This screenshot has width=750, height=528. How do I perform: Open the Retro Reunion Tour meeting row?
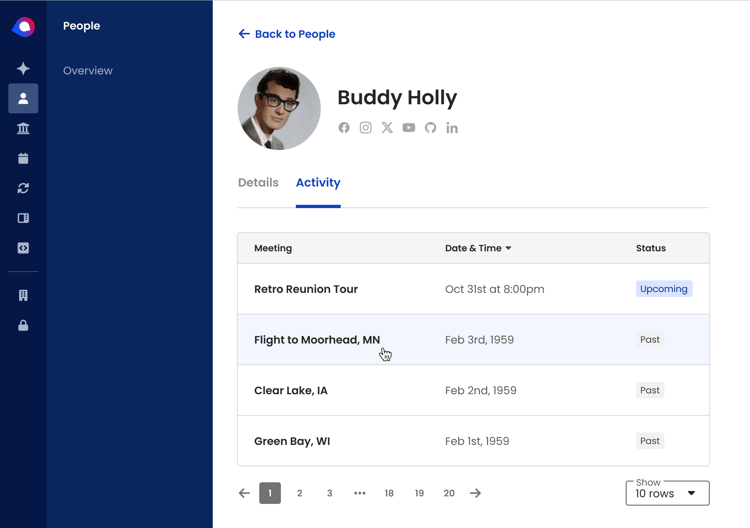pyautogui.click(x=474, y=289)
